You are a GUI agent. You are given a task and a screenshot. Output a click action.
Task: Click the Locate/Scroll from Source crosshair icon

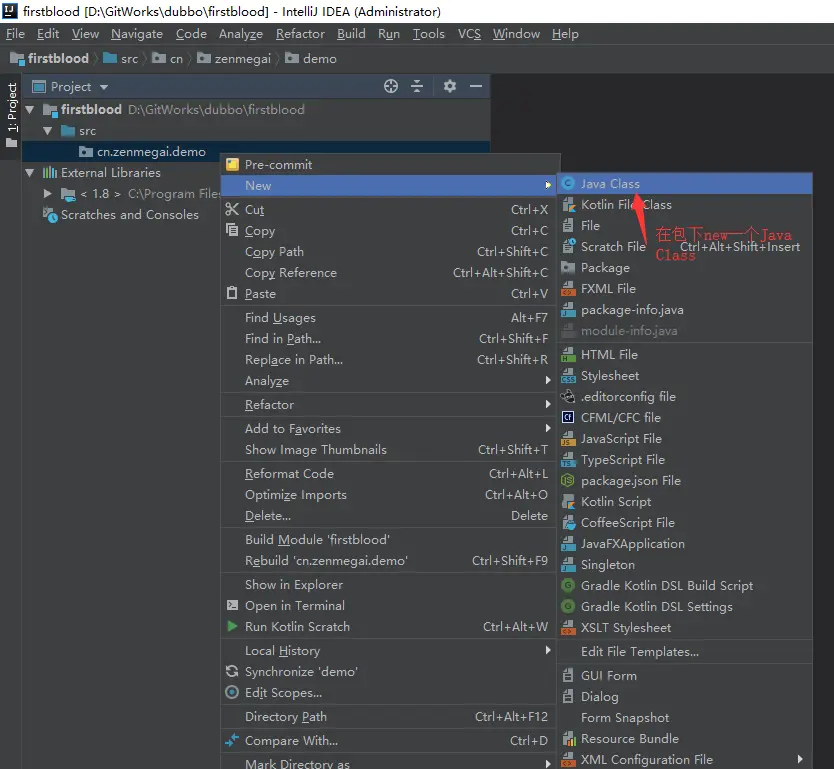click(x=391, y=86)
